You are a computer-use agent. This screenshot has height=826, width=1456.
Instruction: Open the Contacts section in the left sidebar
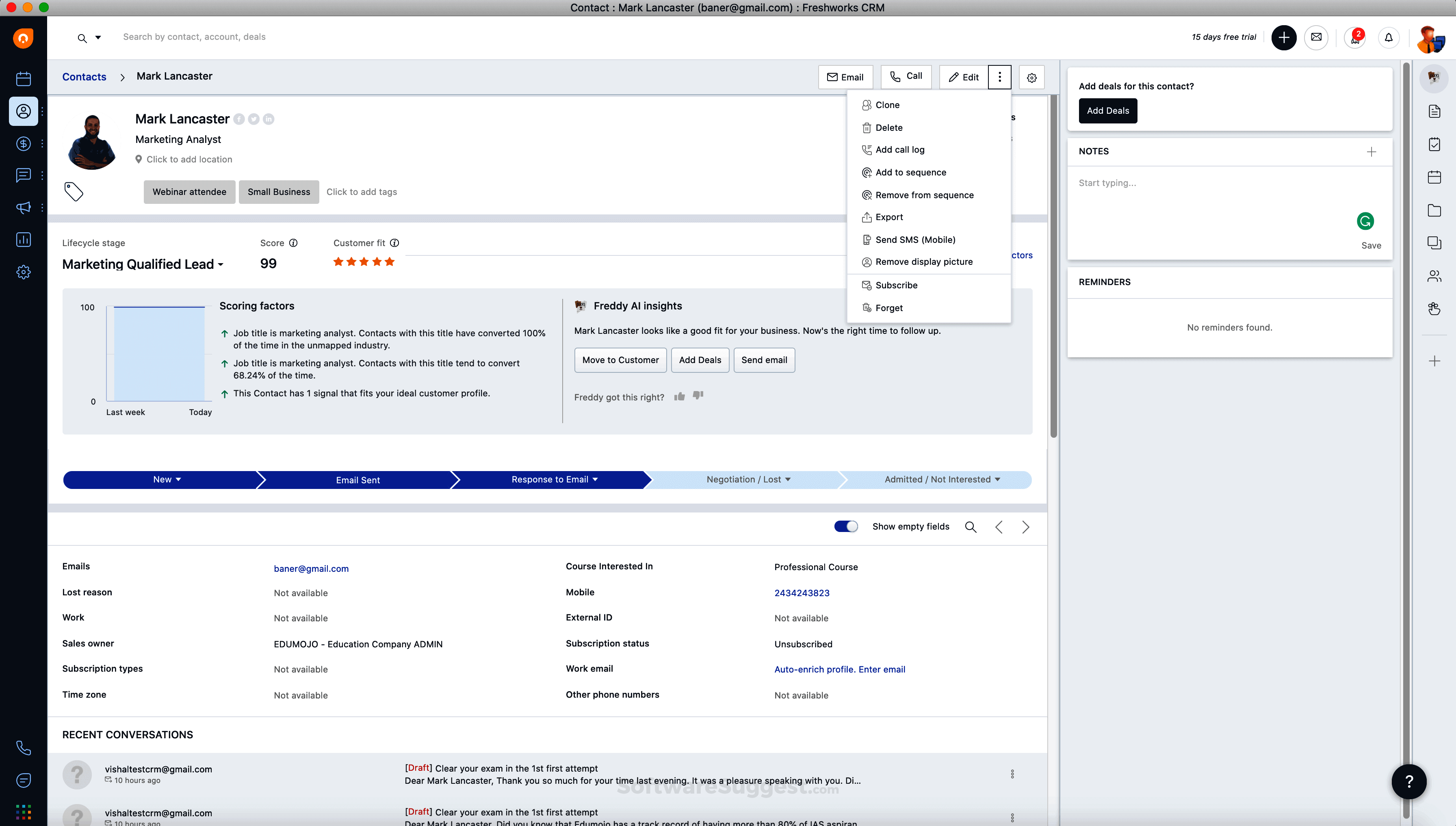tap(23, 111)
